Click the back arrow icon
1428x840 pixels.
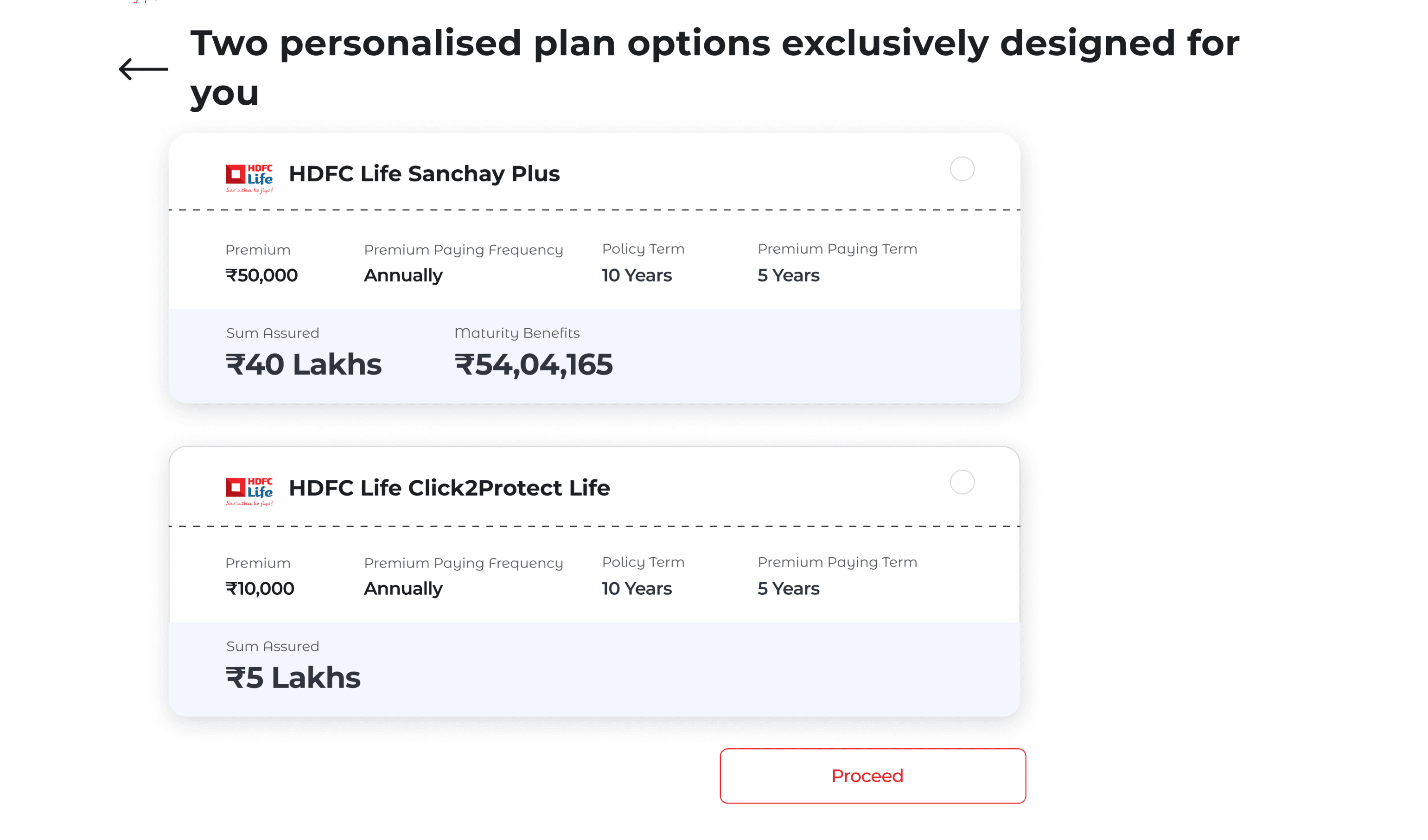click(x=143, y=69)
